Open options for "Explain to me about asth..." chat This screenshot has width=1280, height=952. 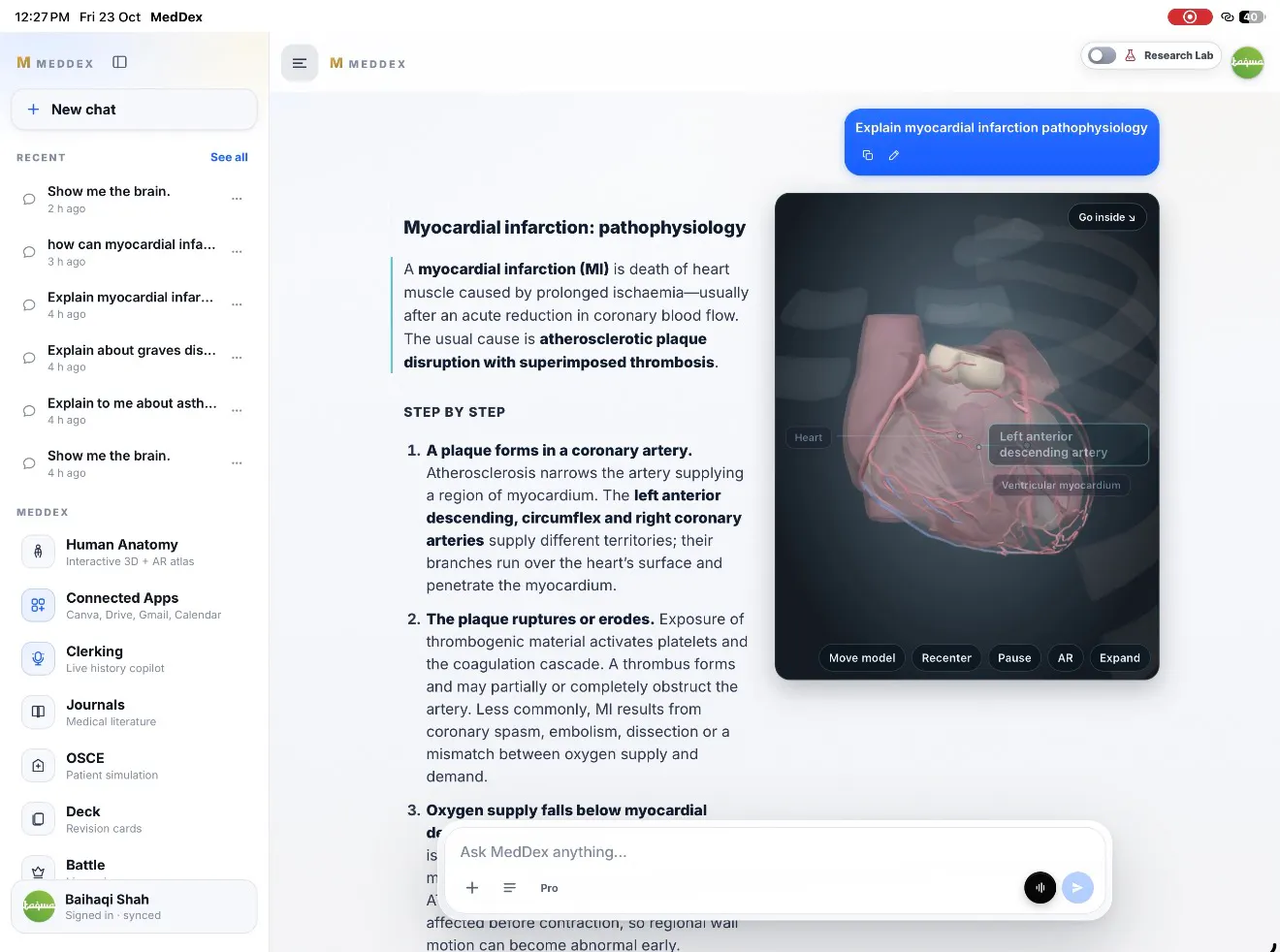click(237, 410)
